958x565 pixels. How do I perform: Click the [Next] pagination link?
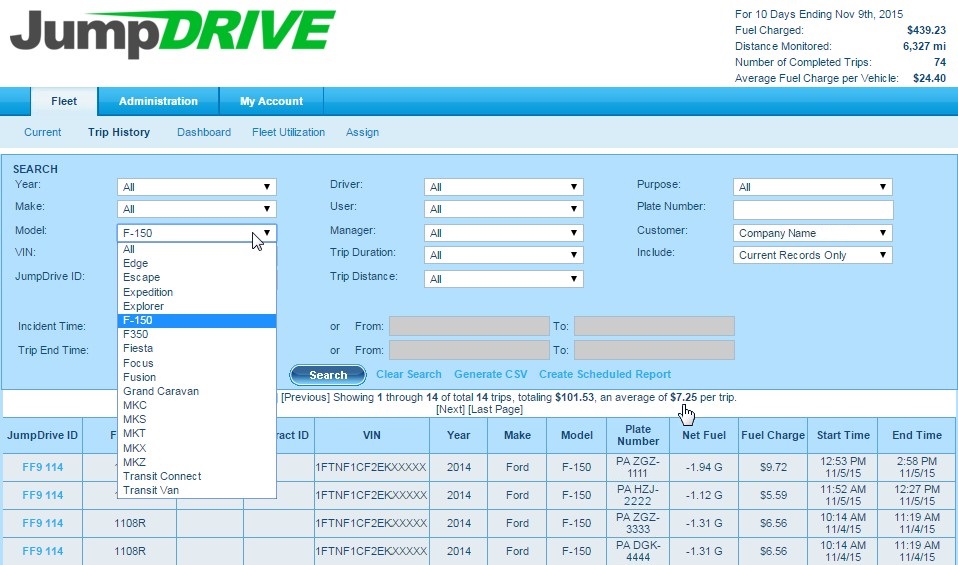click(x=450, y=409)
